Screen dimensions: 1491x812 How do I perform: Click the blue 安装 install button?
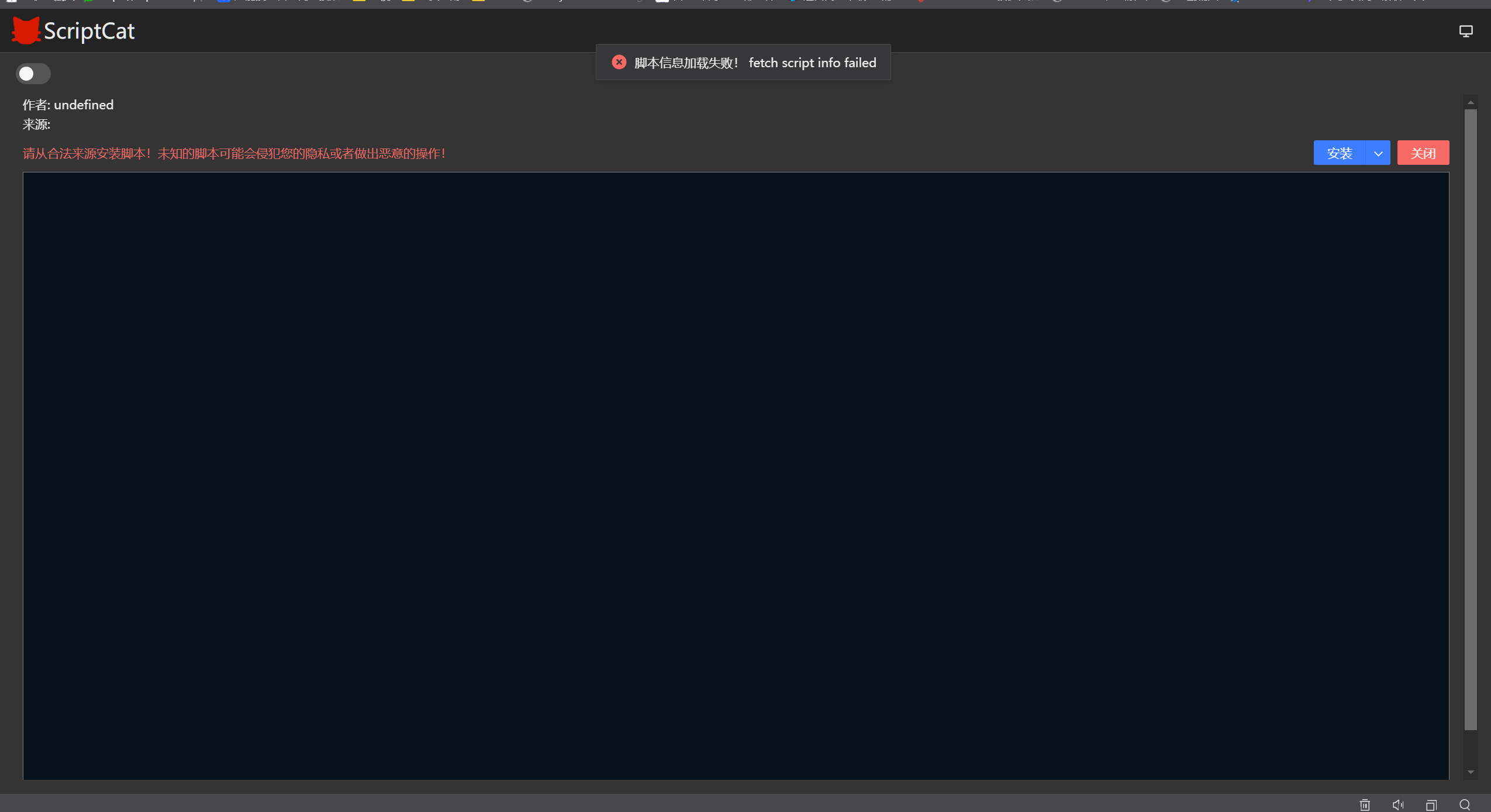coord(1339,153)
